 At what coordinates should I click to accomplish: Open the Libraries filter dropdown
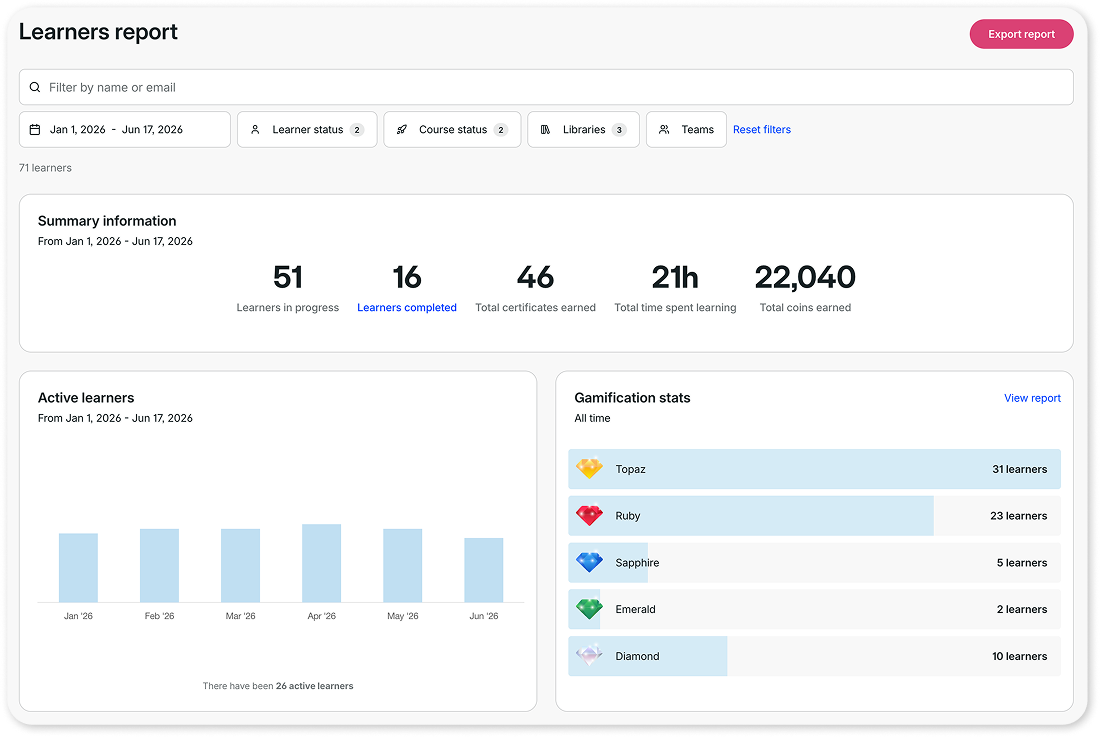(x=583, y=129)
